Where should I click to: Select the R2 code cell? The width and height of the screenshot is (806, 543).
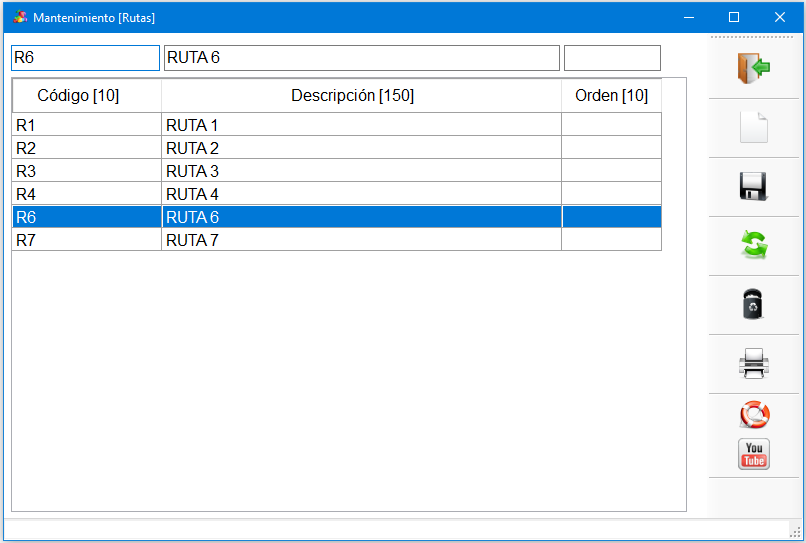(87, 148)
